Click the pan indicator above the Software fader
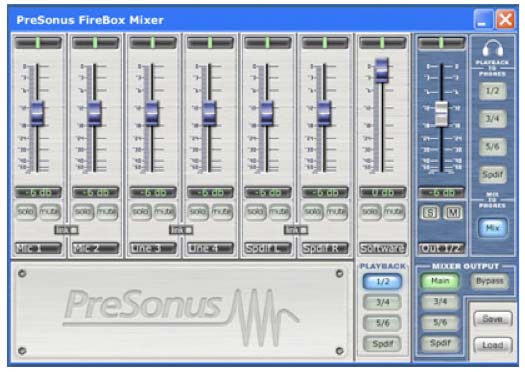The height and width of the screenshot is (372, 525). (382, 43)
